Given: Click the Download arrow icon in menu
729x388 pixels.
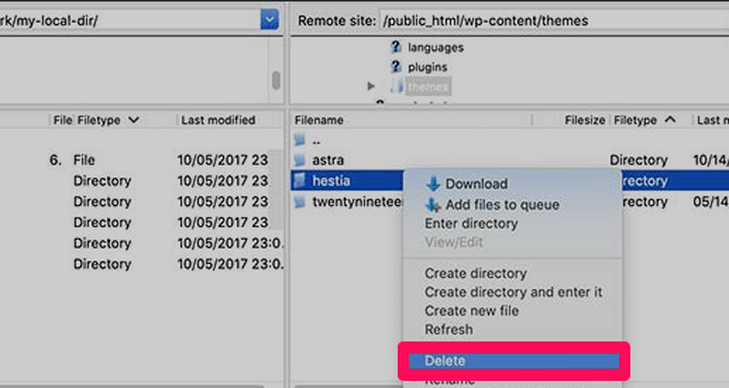Looking at the screenshot, I should tap(433, 184).
